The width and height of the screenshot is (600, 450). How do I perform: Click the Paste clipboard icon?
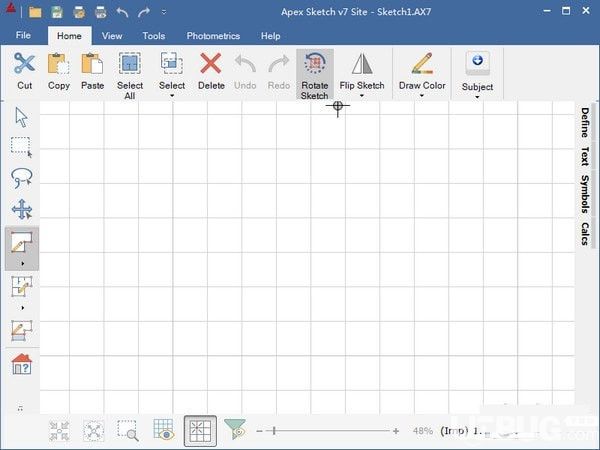click(x=92, y=63)
